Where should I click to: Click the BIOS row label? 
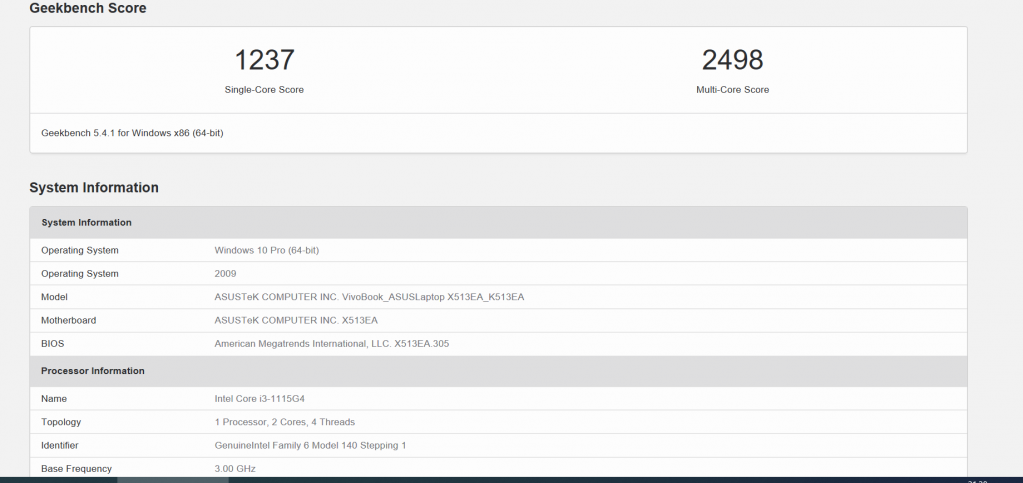[53, 343]
